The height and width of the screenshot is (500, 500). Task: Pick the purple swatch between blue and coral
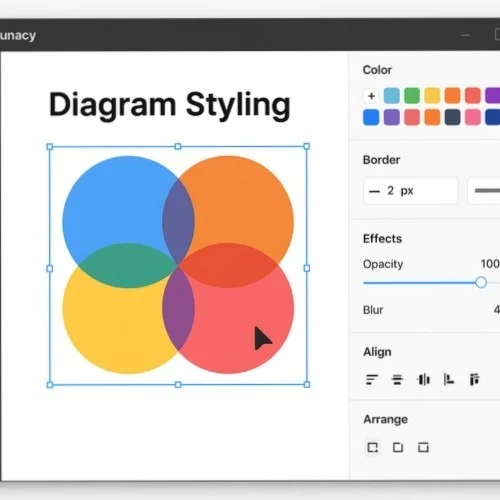point(392,117)
